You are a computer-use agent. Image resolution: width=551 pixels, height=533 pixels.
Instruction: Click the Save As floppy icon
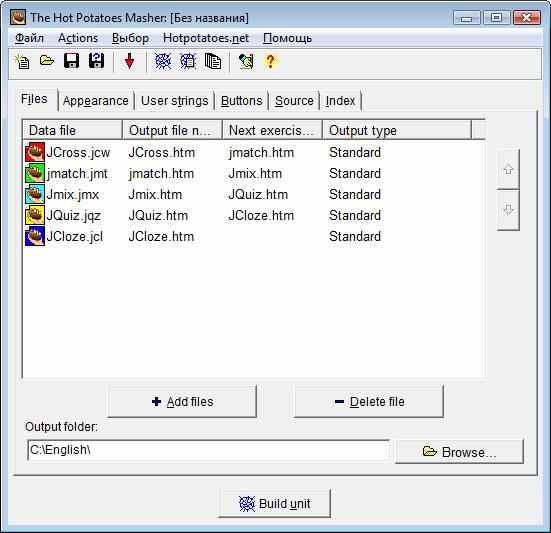point(96,61)
